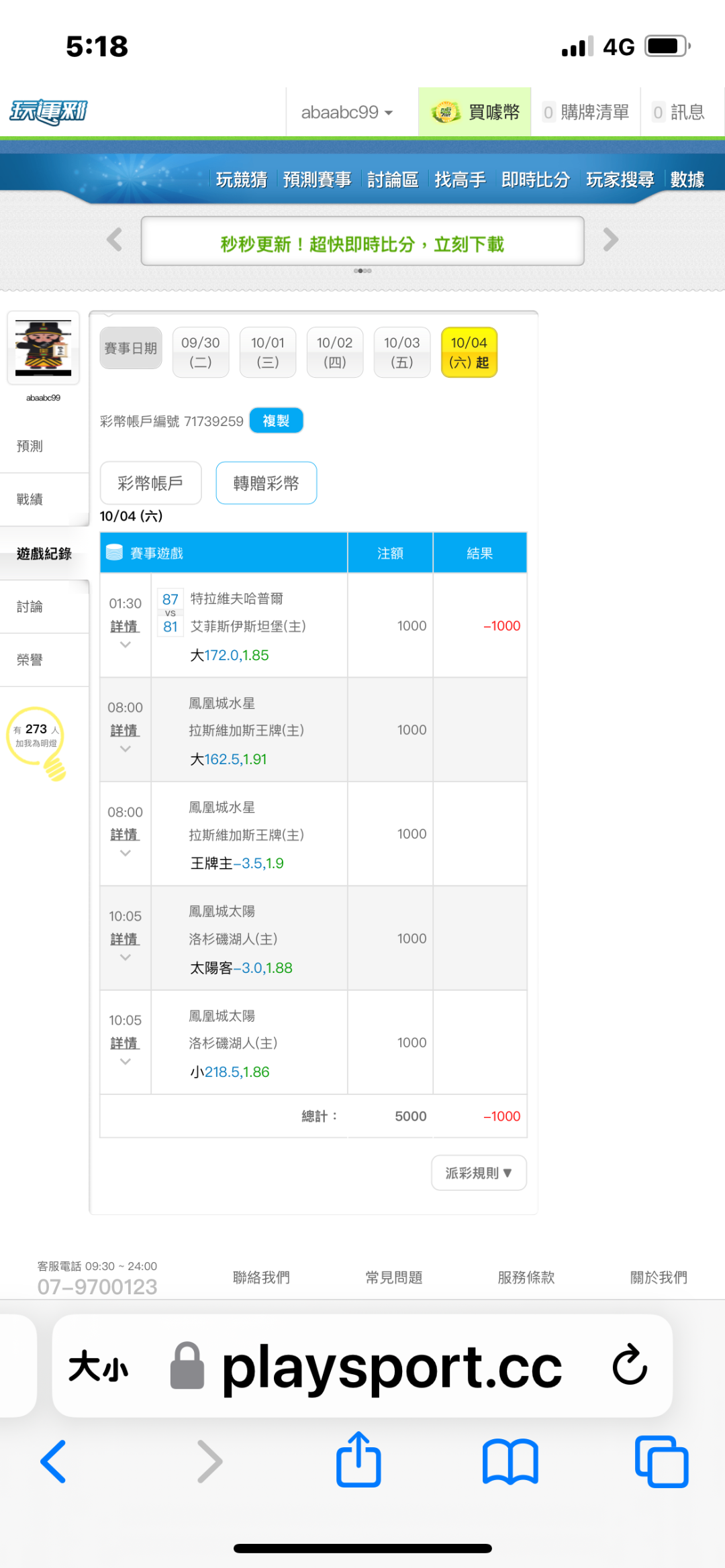This screenshot has width=725, height=1568.
Task: Open Safari tabs overview icon
Action: 661,1461
